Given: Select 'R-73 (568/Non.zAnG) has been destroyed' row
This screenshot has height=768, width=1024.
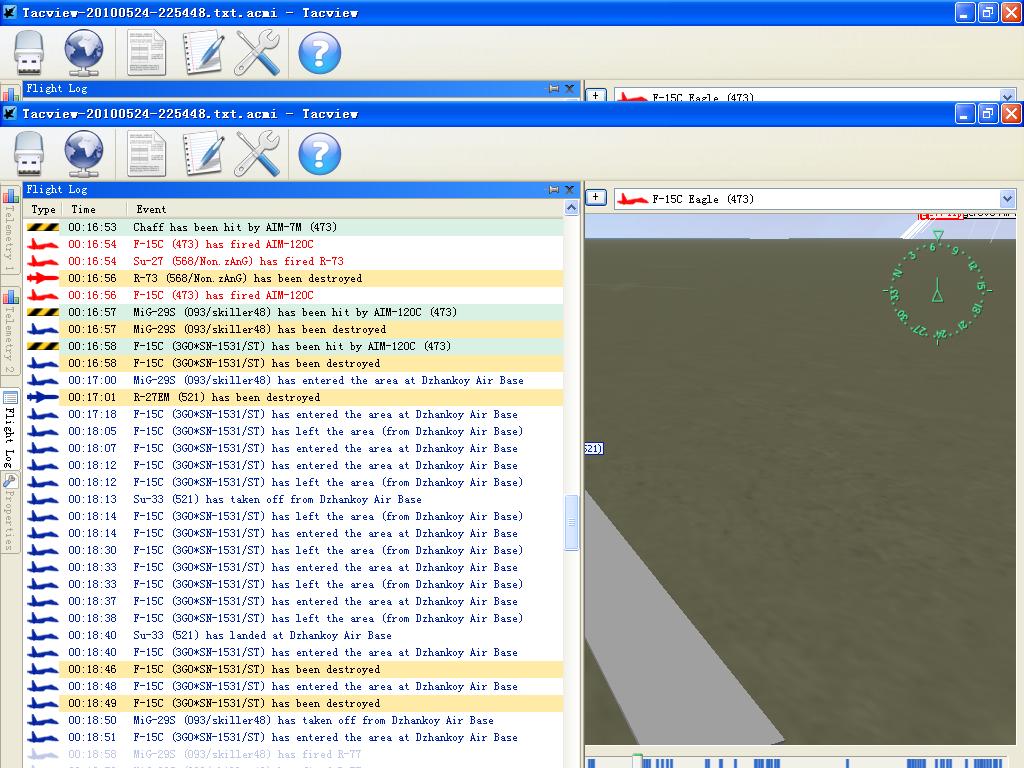Looking at the screenshot, I should coord(294,278).
